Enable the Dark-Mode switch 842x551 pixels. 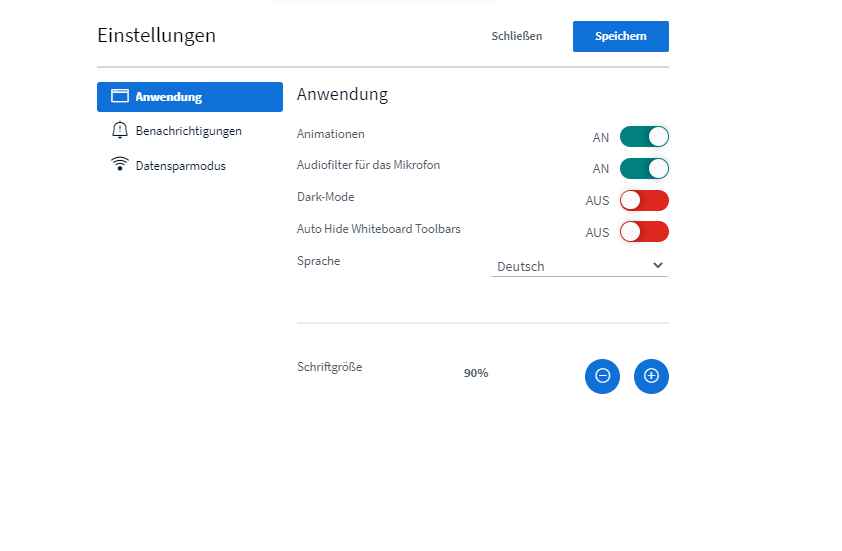[x=644, y=200]
